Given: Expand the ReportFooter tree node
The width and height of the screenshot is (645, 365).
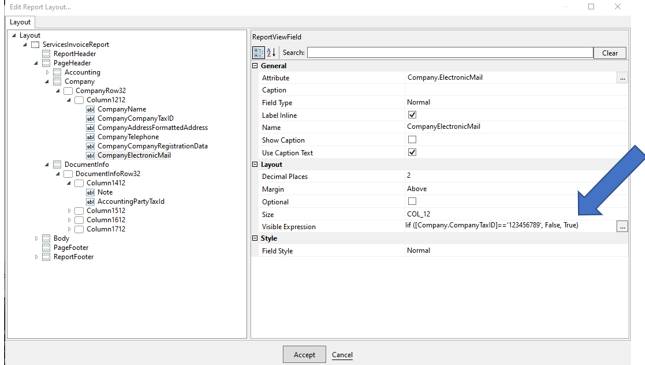Looking at the screenshot, I should click(x=36, y=257).
